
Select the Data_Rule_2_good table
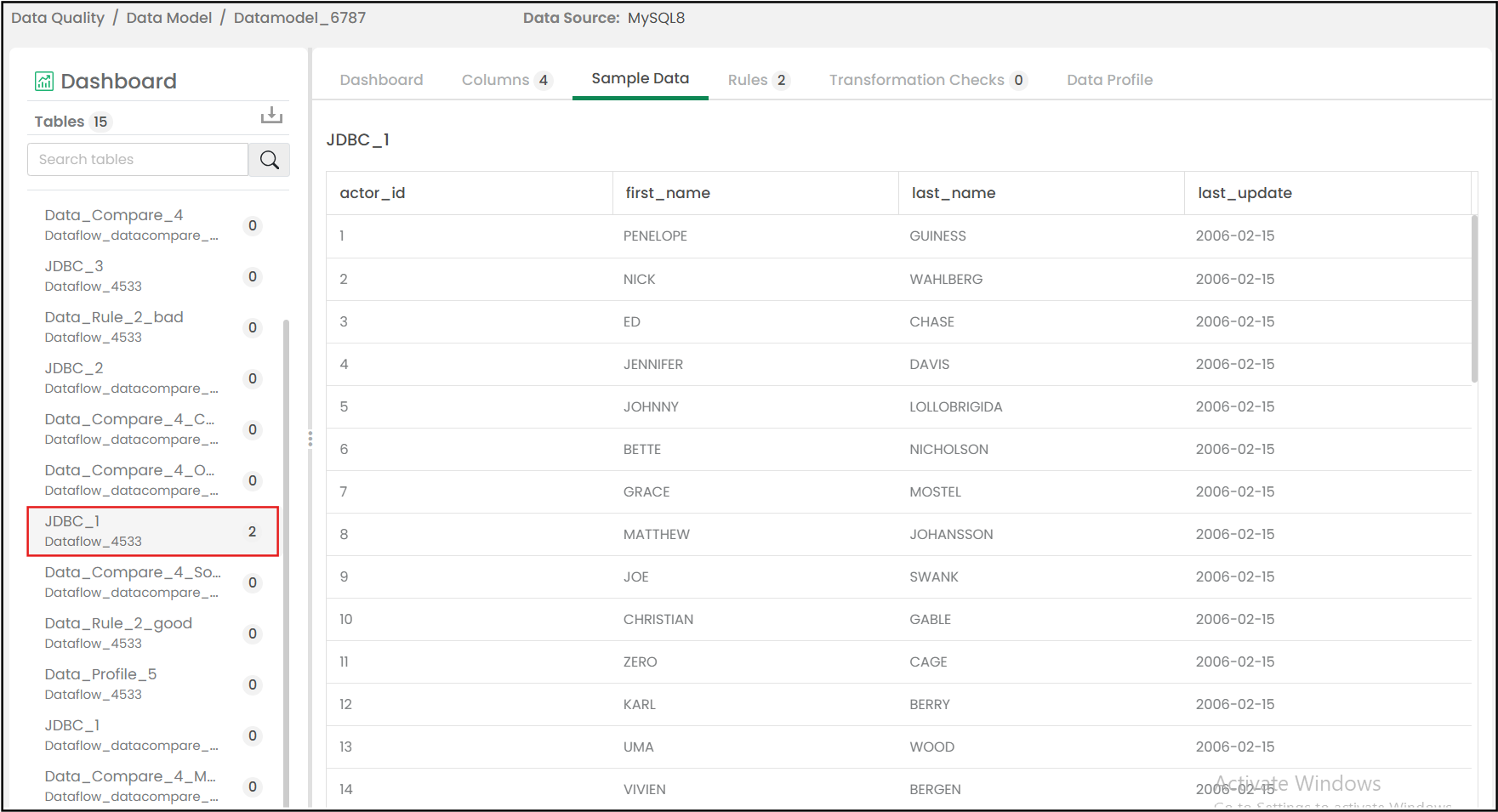point(118,633)
